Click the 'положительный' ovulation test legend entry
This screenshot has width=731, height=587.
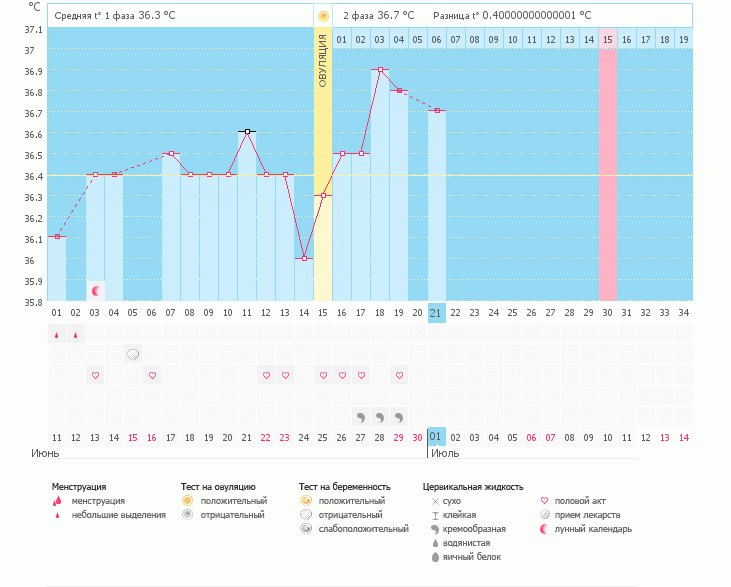233,501
